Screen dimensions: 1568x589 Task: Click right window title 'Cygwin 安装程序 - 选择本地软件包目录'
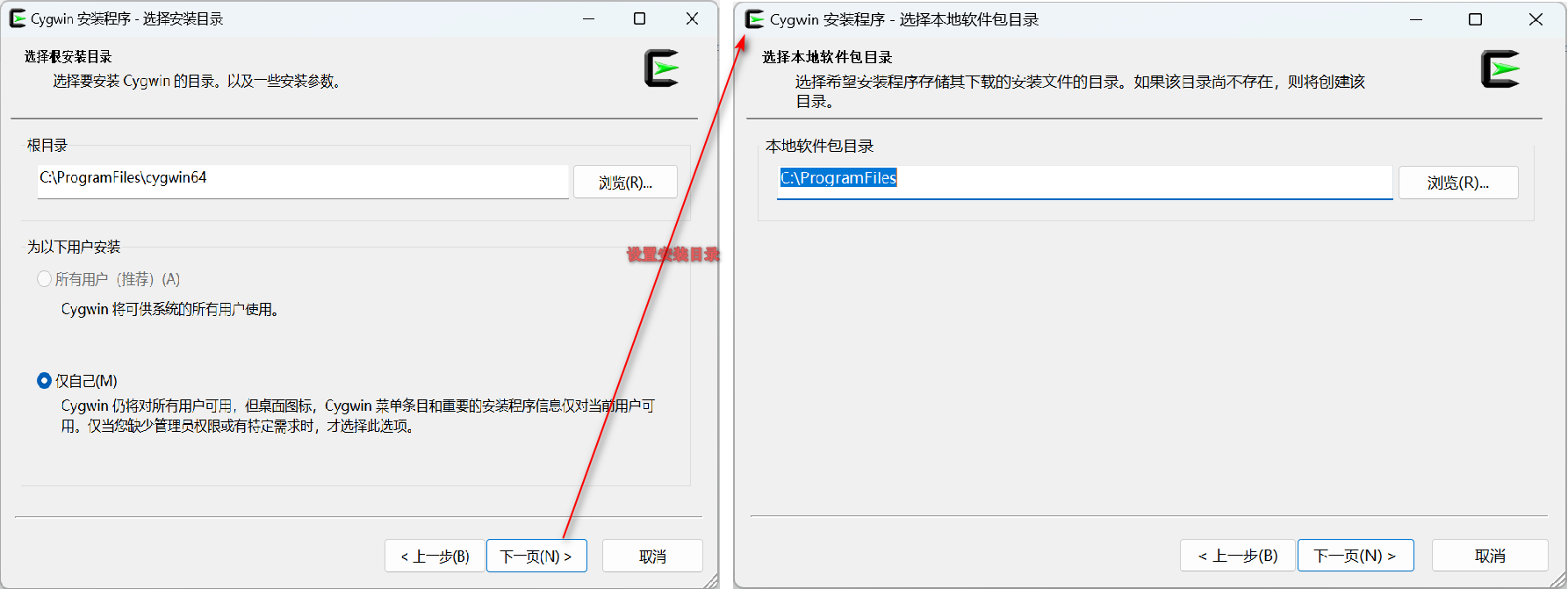tap(904, 19)
